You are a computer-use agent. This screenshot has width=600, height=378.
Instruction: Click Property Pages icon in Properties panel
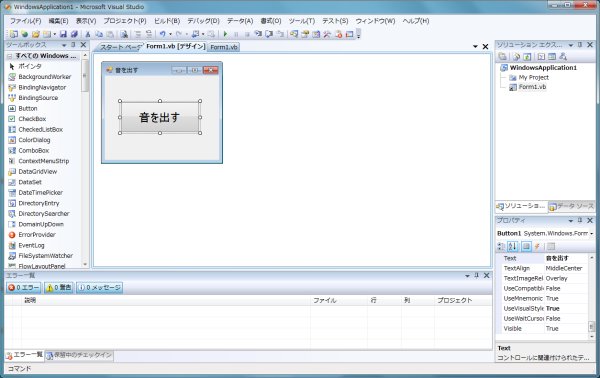(551, 246)
